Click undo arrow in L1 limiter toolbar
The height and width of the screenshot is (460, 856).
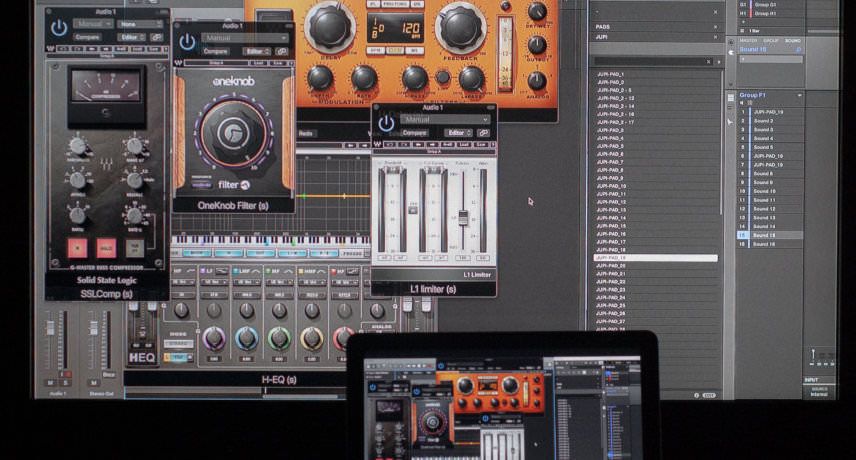pos(389,145)
